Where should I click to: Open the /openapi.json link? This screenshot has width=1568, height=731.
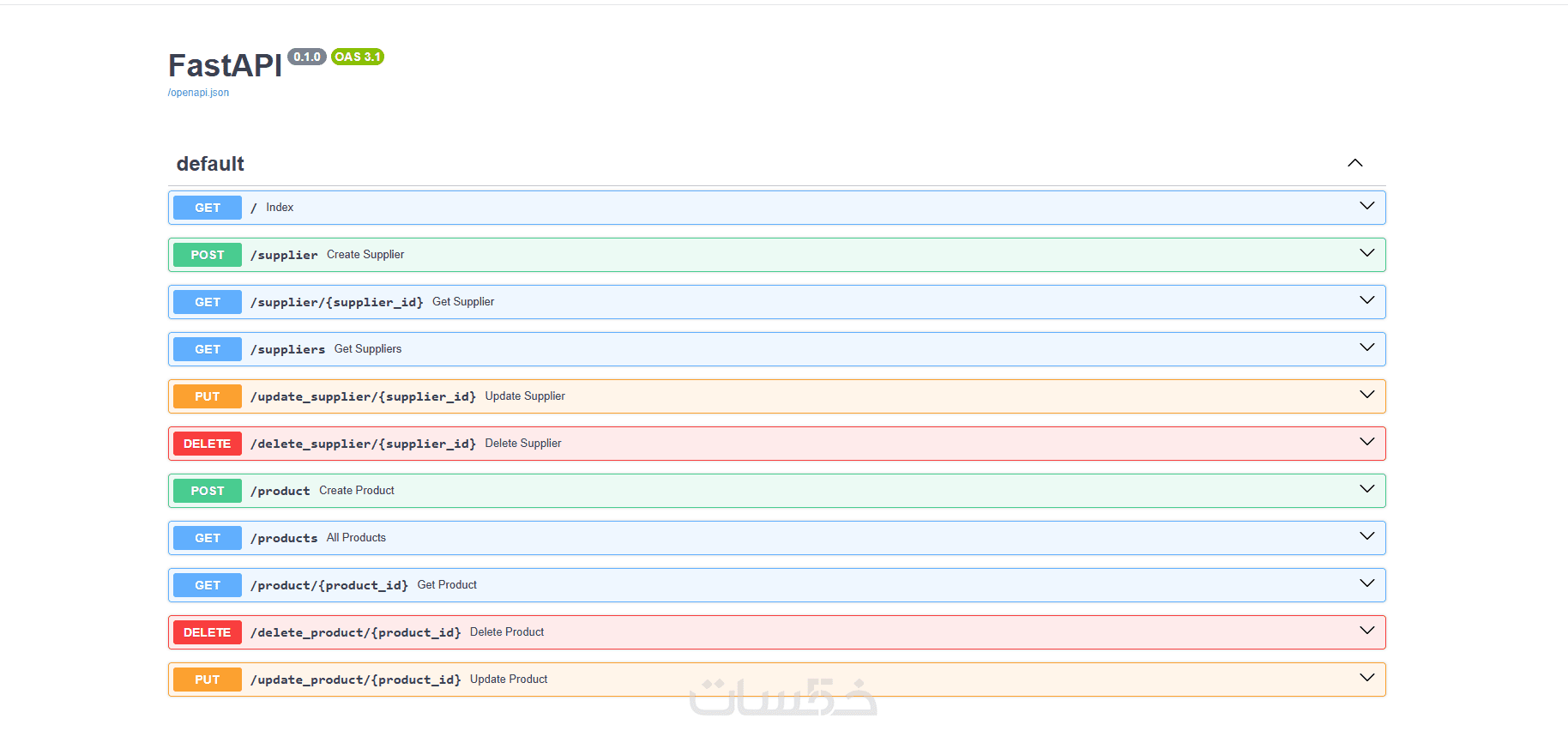point(198,93)
